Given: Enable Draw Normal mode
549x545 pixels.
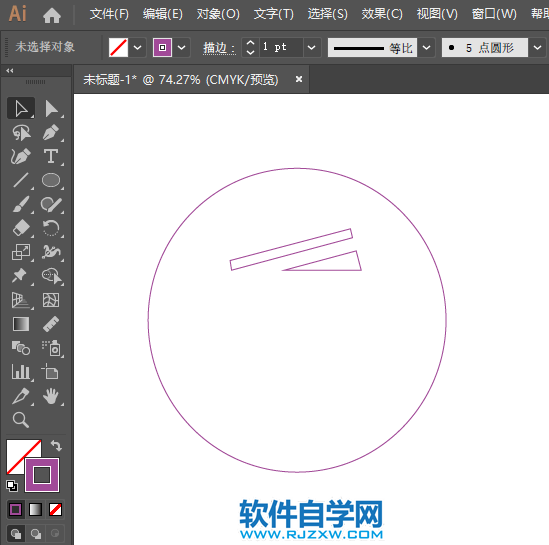Looking at the screenshot, I should [16, 533].
